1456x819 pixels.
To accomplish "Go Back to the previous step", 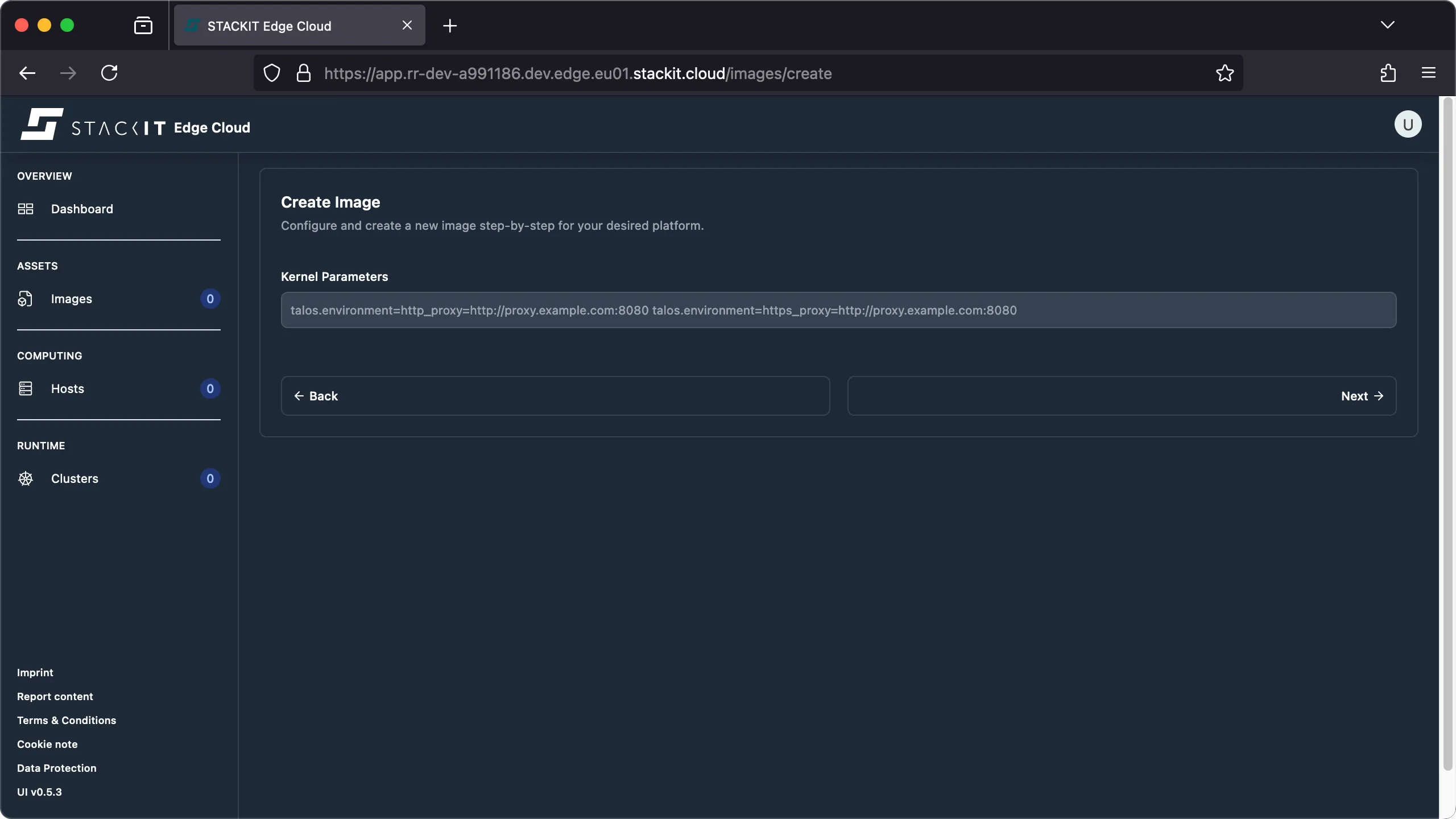I will point(317,396).
